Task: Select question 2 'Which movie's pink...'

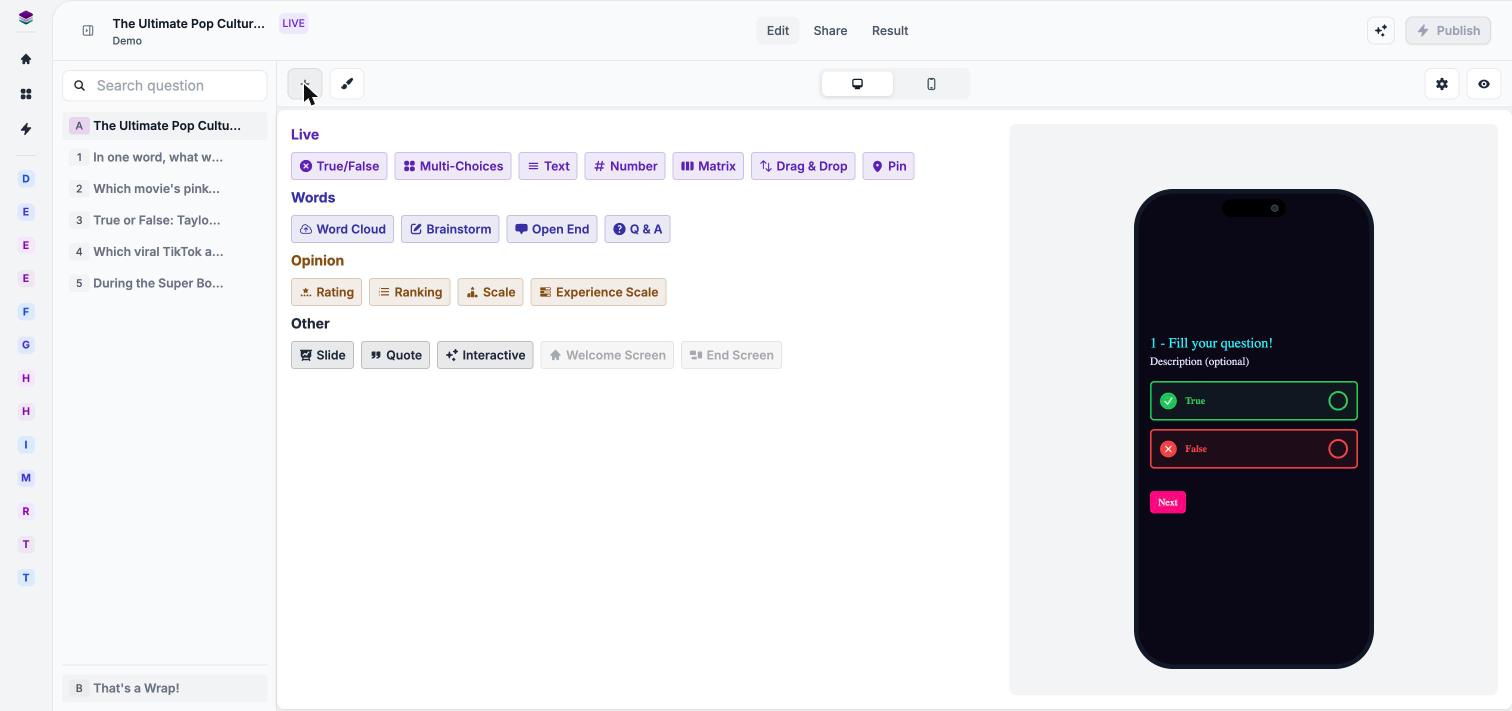Action: 165,189
